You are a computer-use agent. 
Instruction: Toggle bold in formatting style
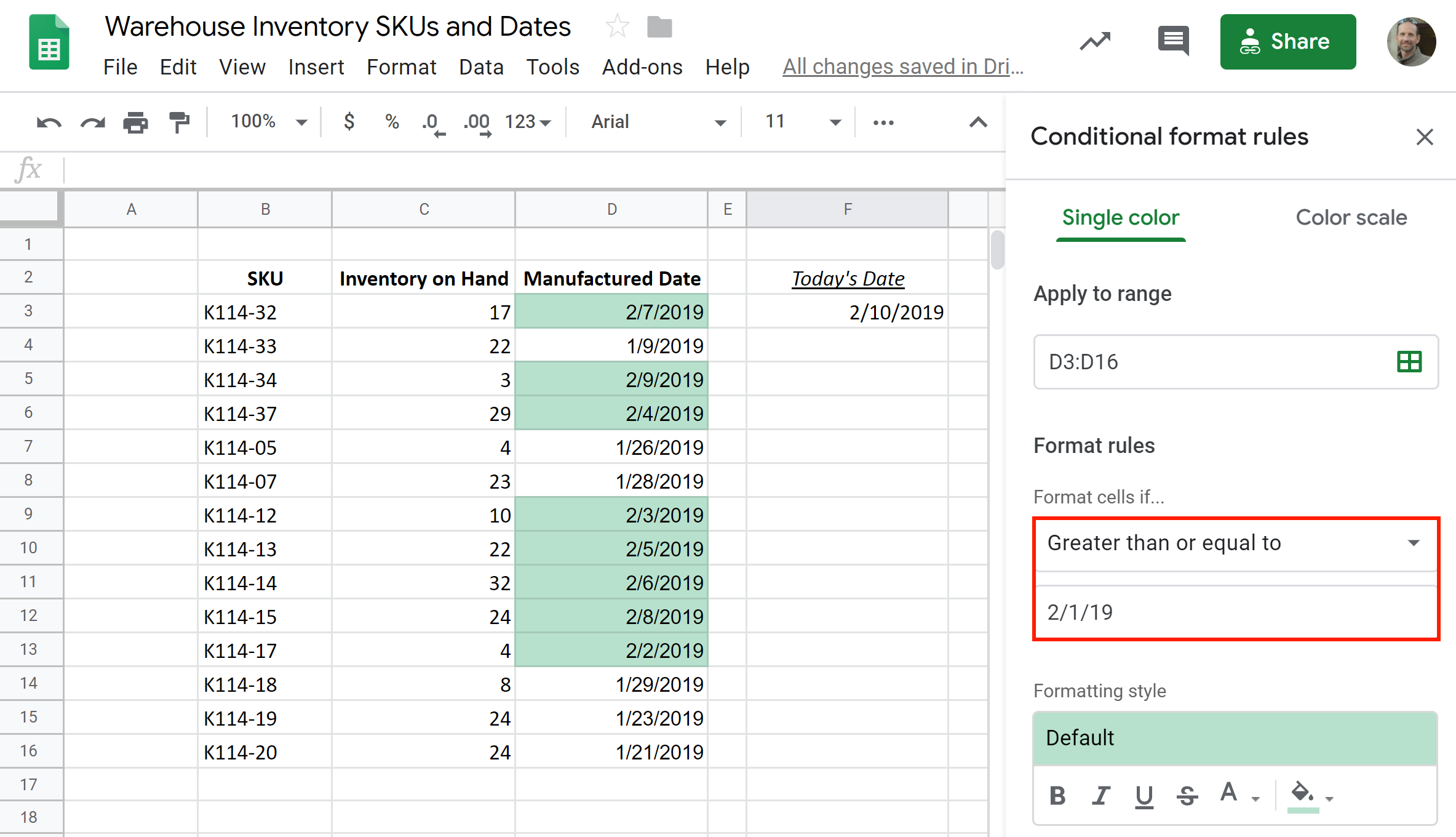tap(1058, 796)
